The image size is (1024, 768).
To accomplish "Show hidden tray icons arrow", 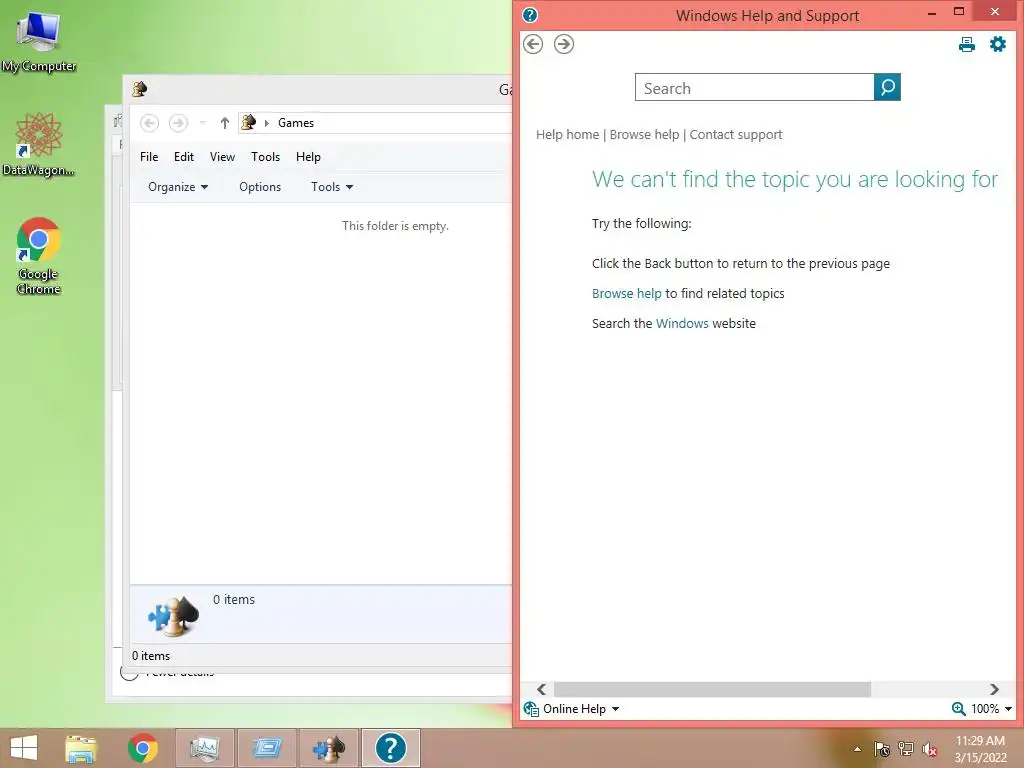I will pyautogui.click(x=857, y=749).
